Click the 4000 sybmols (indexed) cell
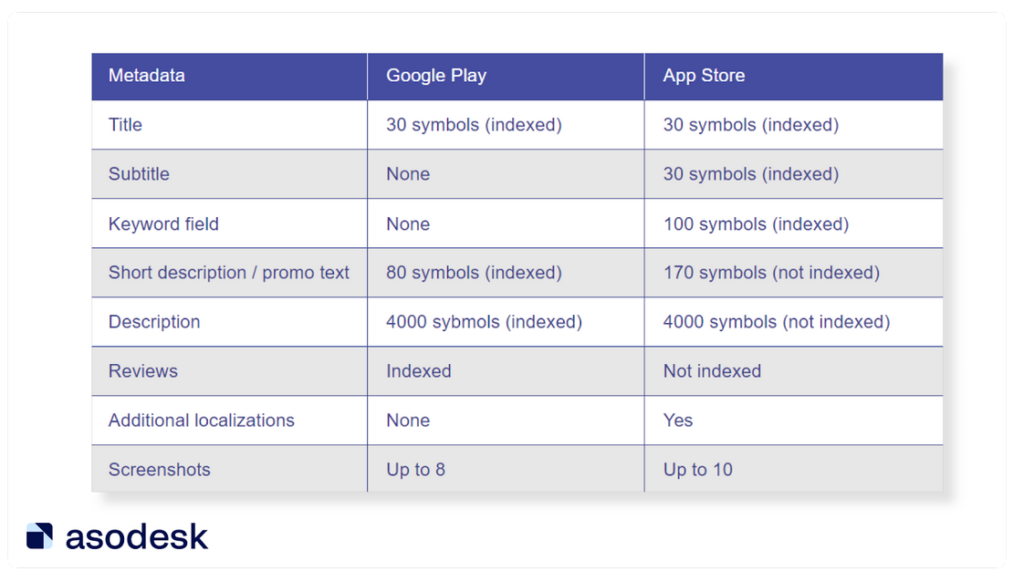This screenshot has height=582, width=1024. coord(484,322)
